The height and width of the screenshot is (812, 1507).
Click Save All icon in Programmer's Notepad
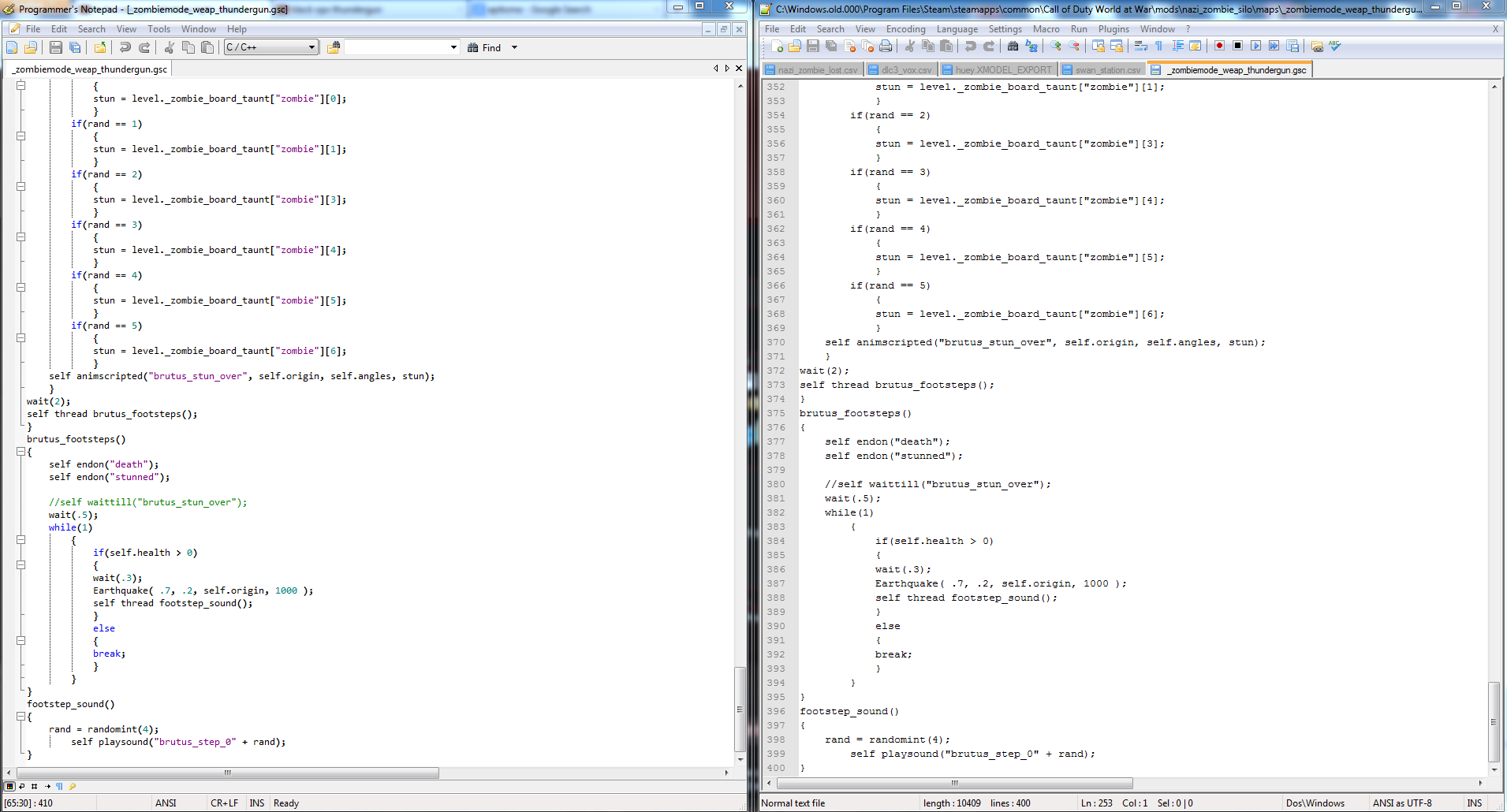point(75,48)
